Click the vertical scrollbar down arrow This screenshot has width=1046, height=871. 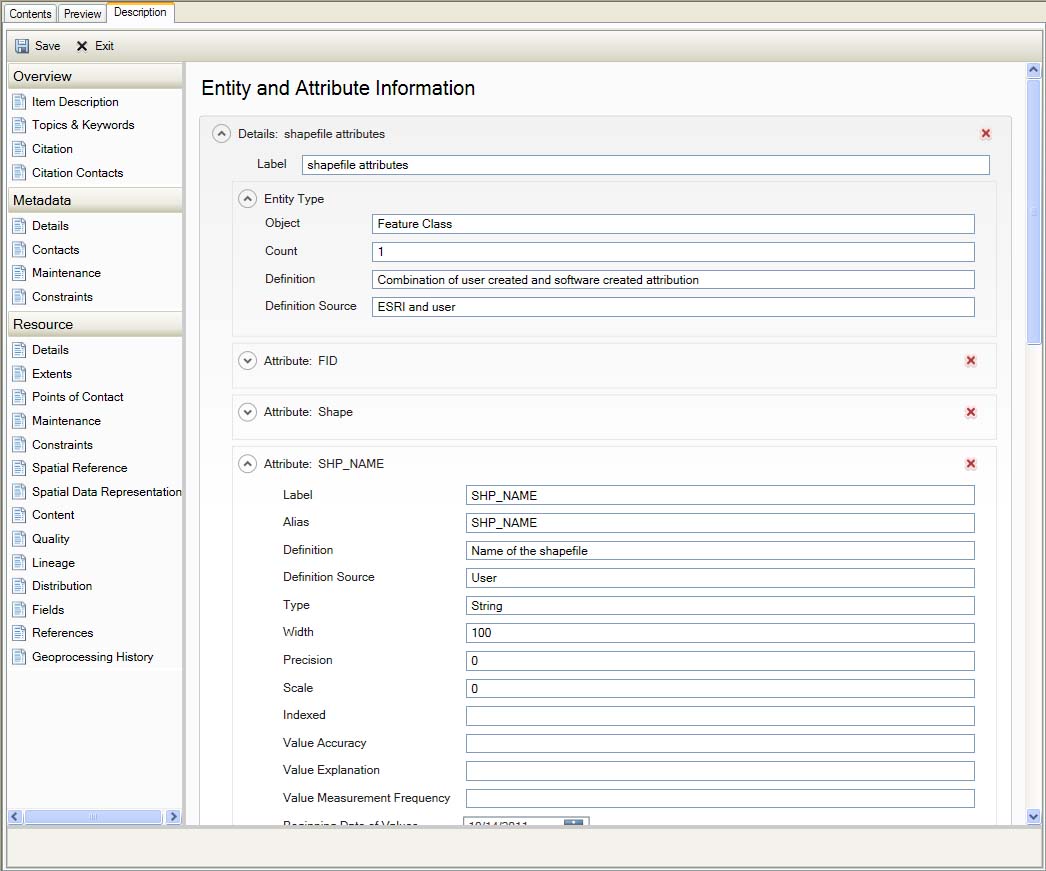1034,817
